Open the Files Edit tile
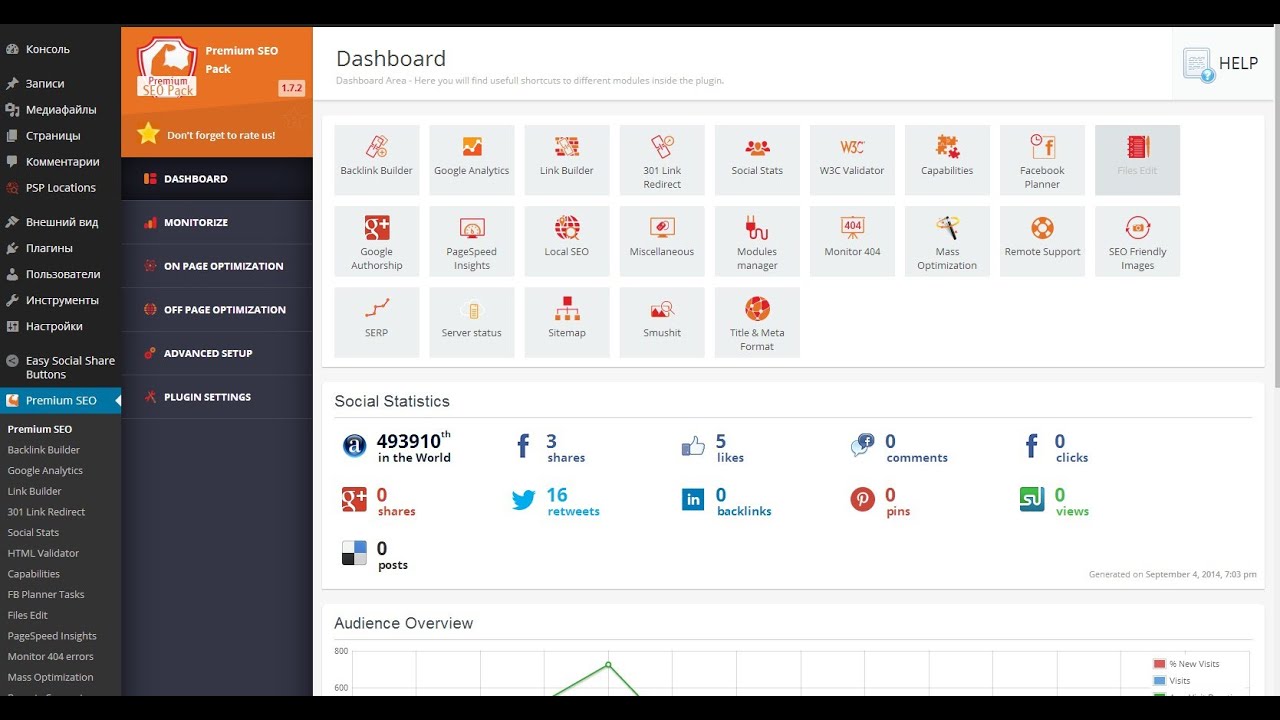 [x=1137, y=160]
